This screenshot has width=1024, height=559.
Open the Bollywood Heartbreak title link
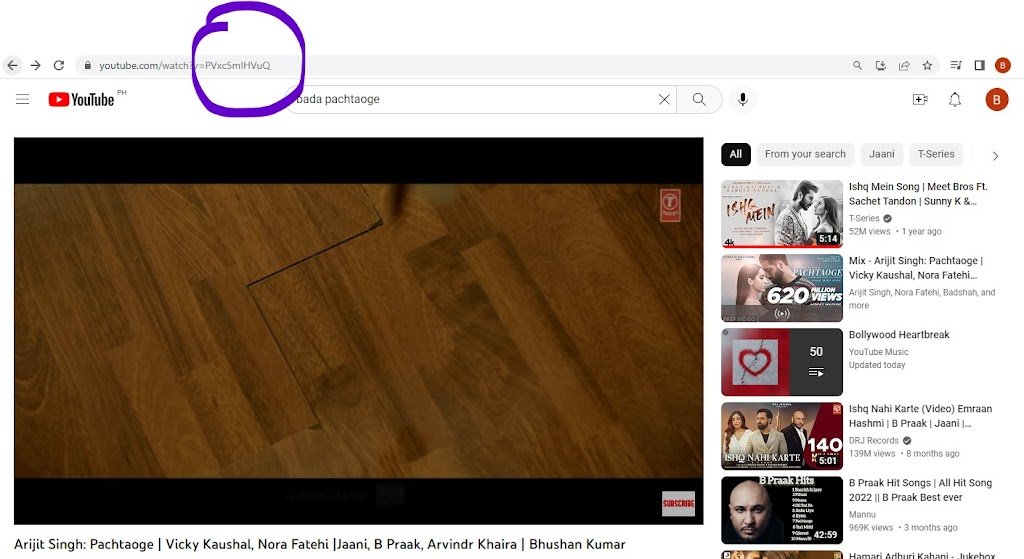[x=899, y=334]
